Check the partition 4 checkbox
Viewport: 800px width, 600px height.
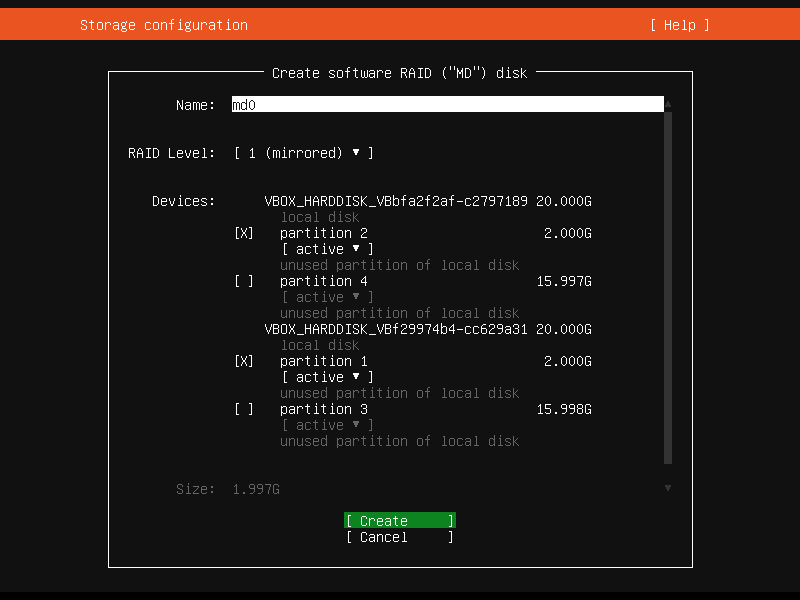click(x=244, y=281)
